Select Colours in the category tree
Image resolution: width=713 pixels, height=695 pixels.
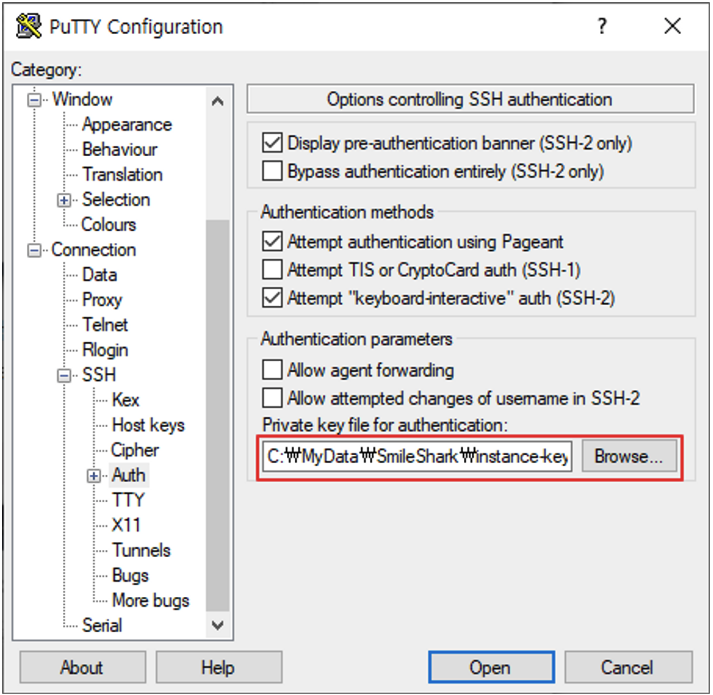pos(108,225)
